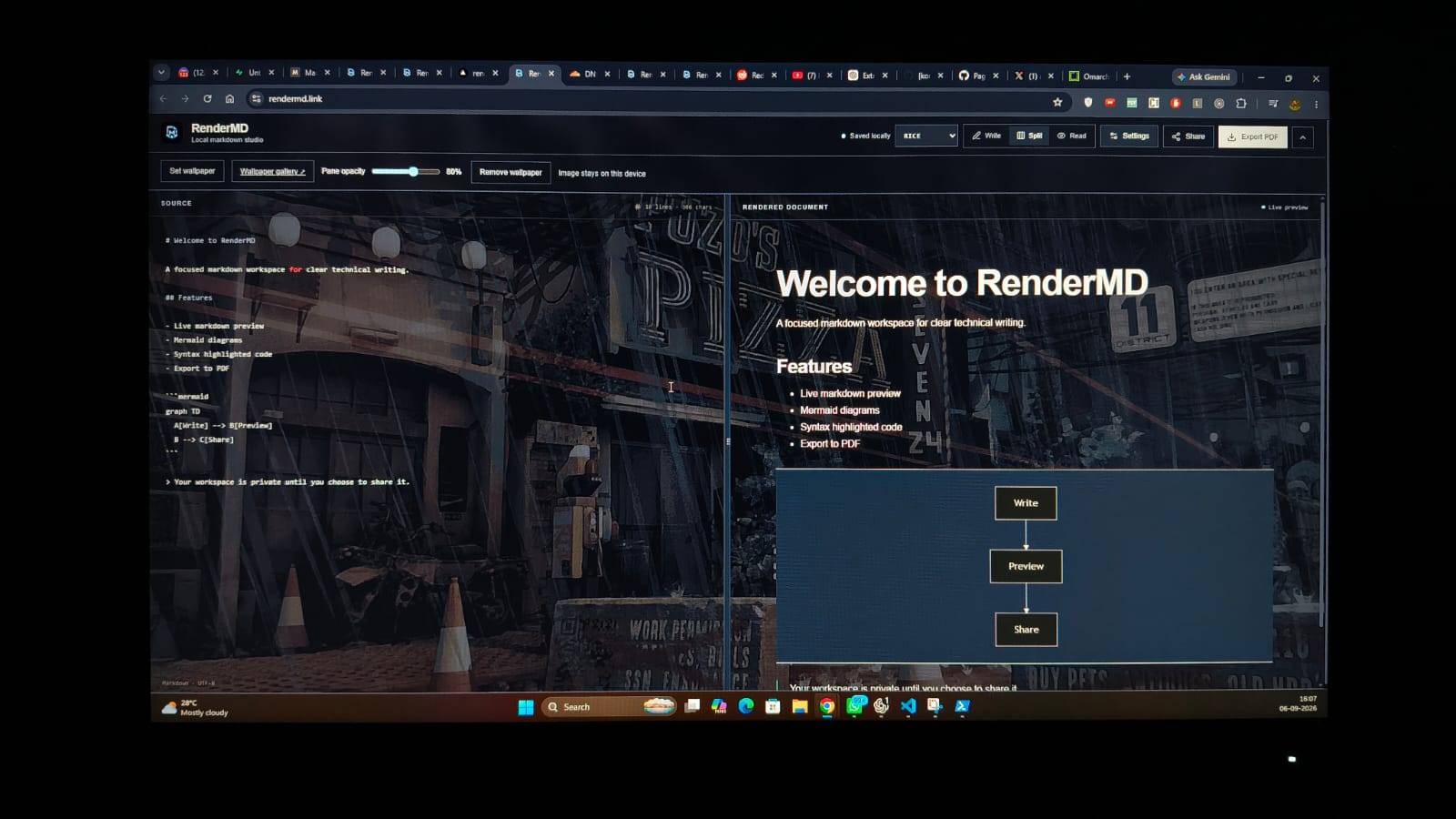Open the tab search dropdown arrow

tap(161, 72)
